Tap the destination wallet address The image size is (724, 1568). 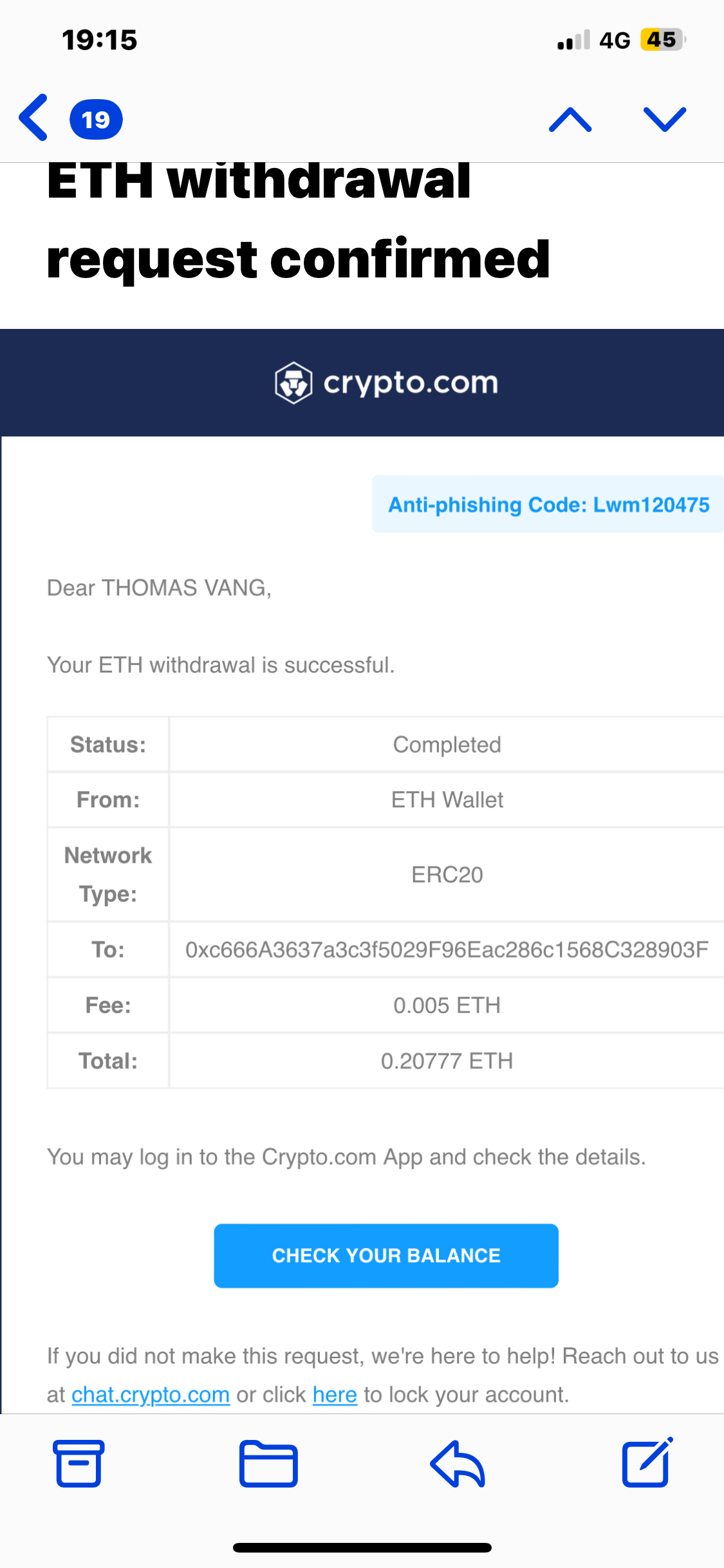[x=447, y=949]
